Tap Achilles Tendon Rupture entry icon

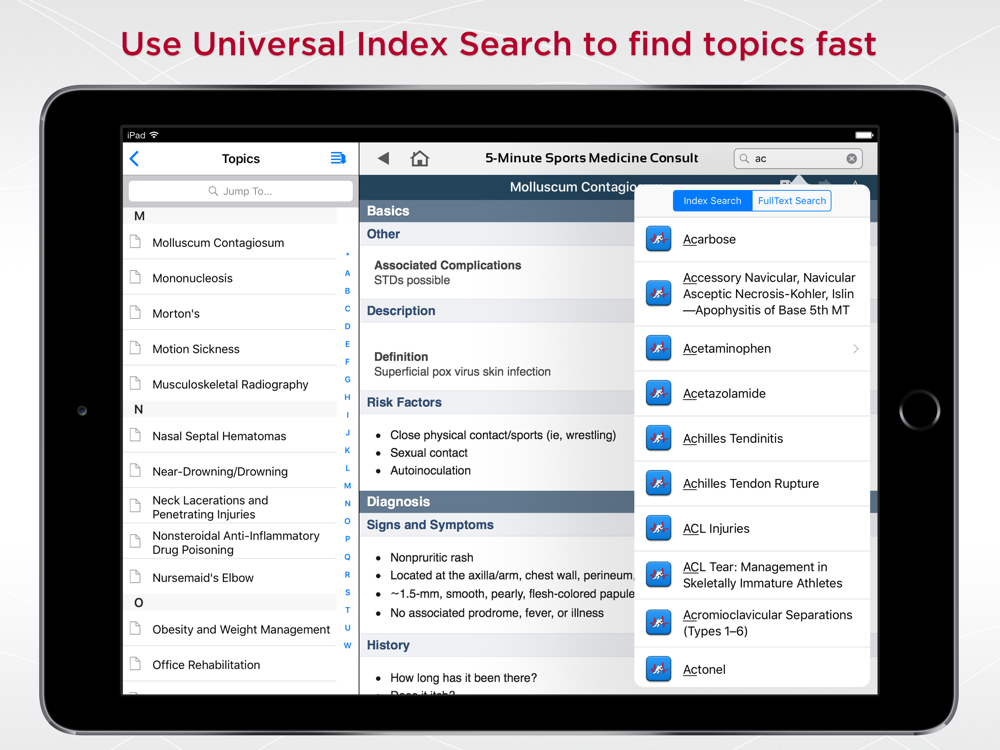(659, 483)
